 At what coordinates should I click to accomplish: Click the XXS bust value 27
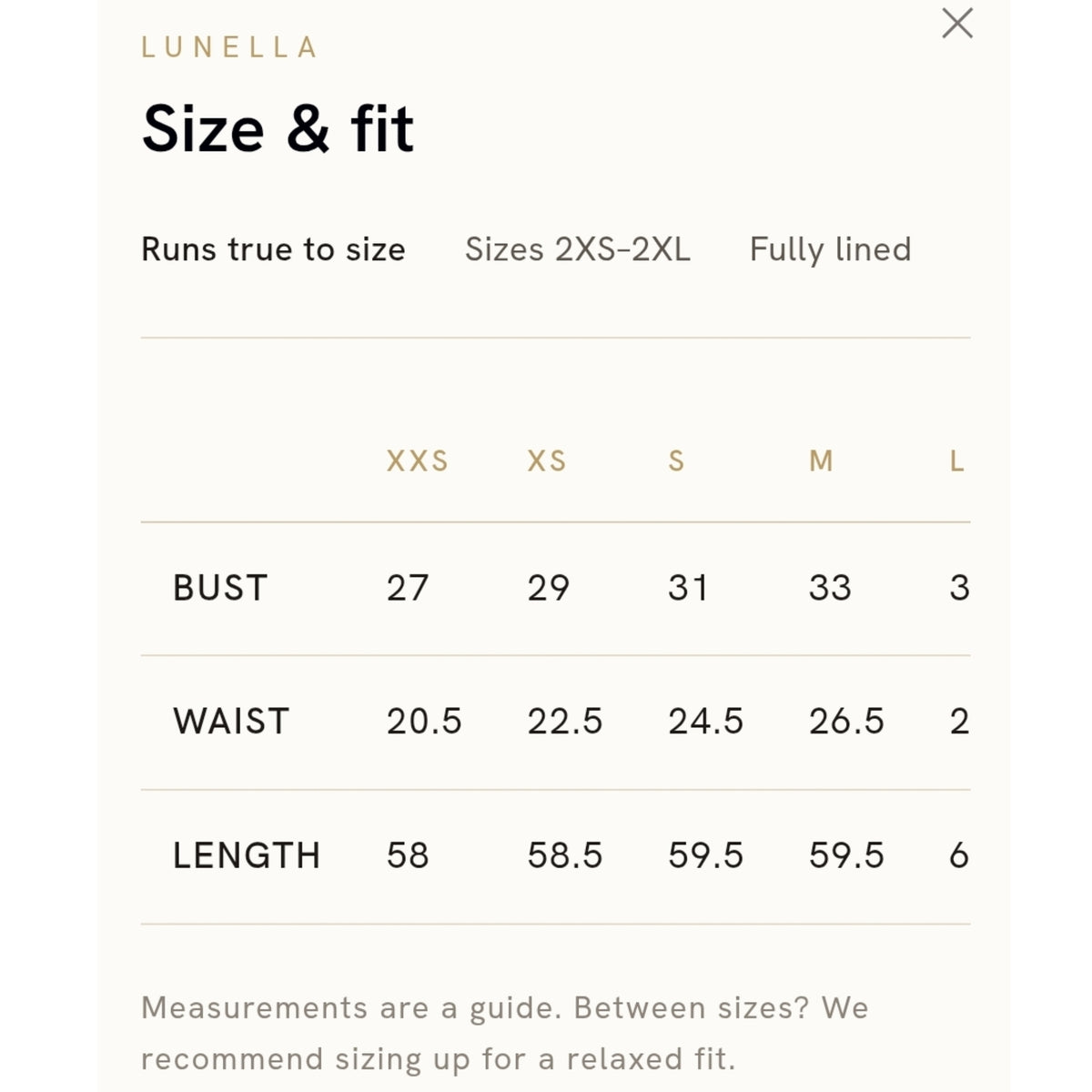tap(407, 588)
